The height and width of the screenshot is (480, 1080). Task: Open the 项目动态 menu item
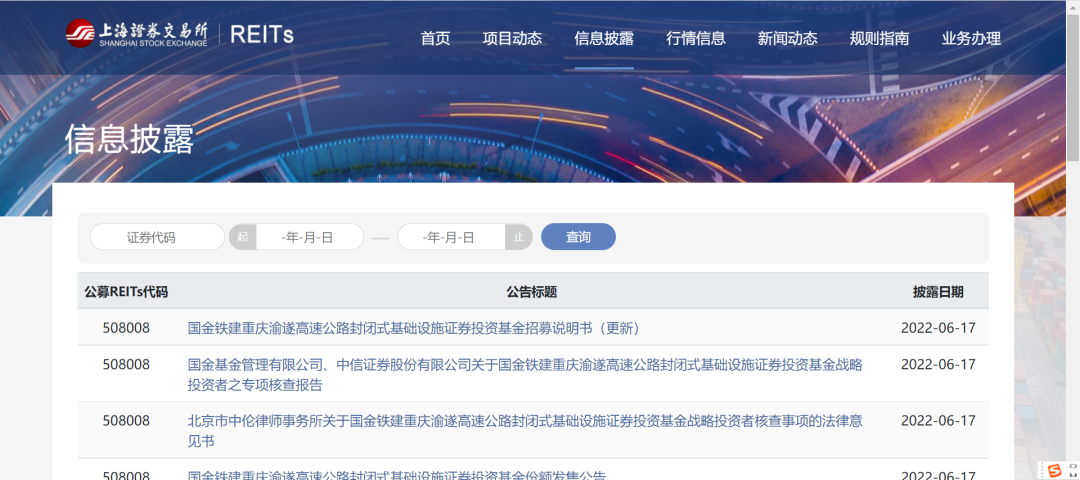click(x=512, y=39)
